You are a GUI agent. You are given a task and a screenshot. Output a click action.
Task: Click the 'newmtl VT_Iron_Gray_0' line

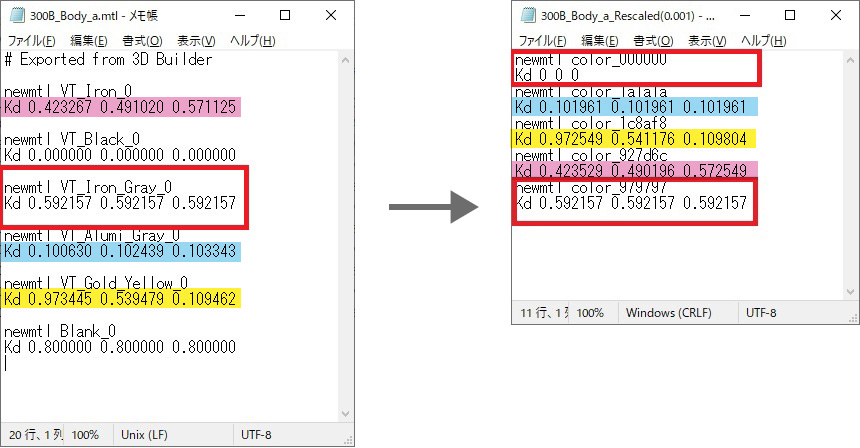tap(88, 187)
